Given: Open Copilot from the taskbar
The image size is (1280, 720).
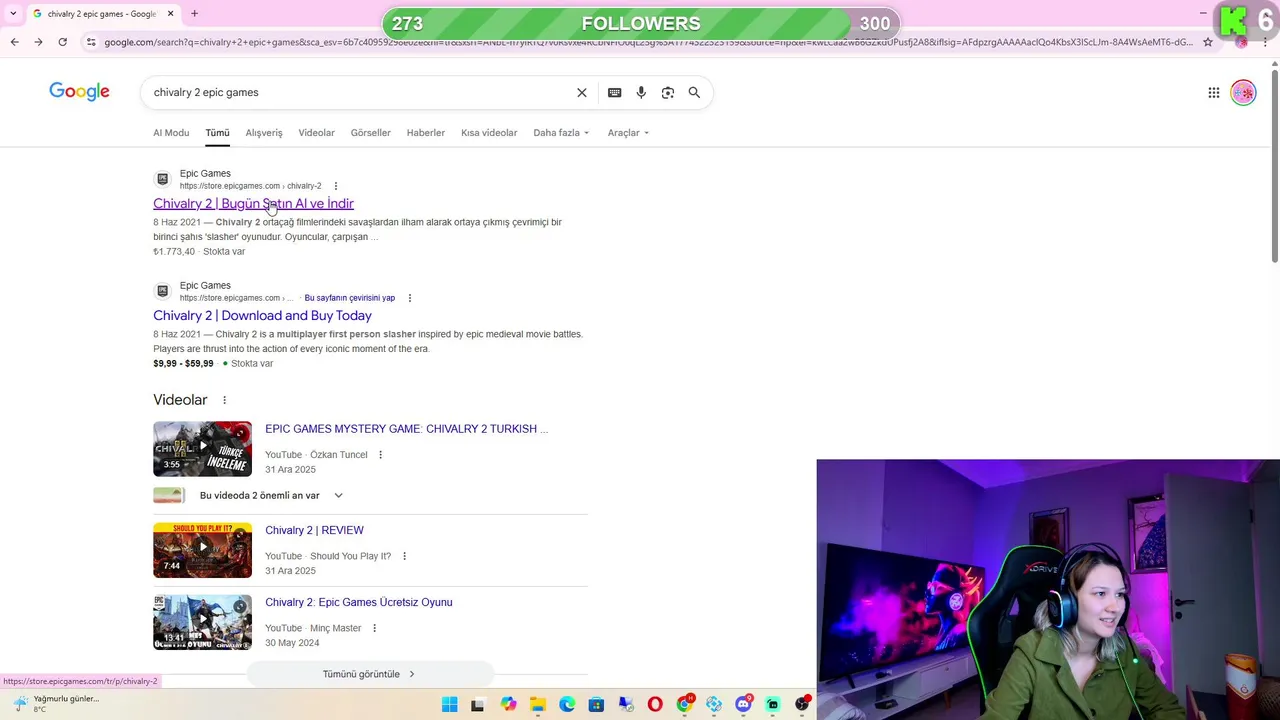Looking at the screenshot, I should pos(509,705).
